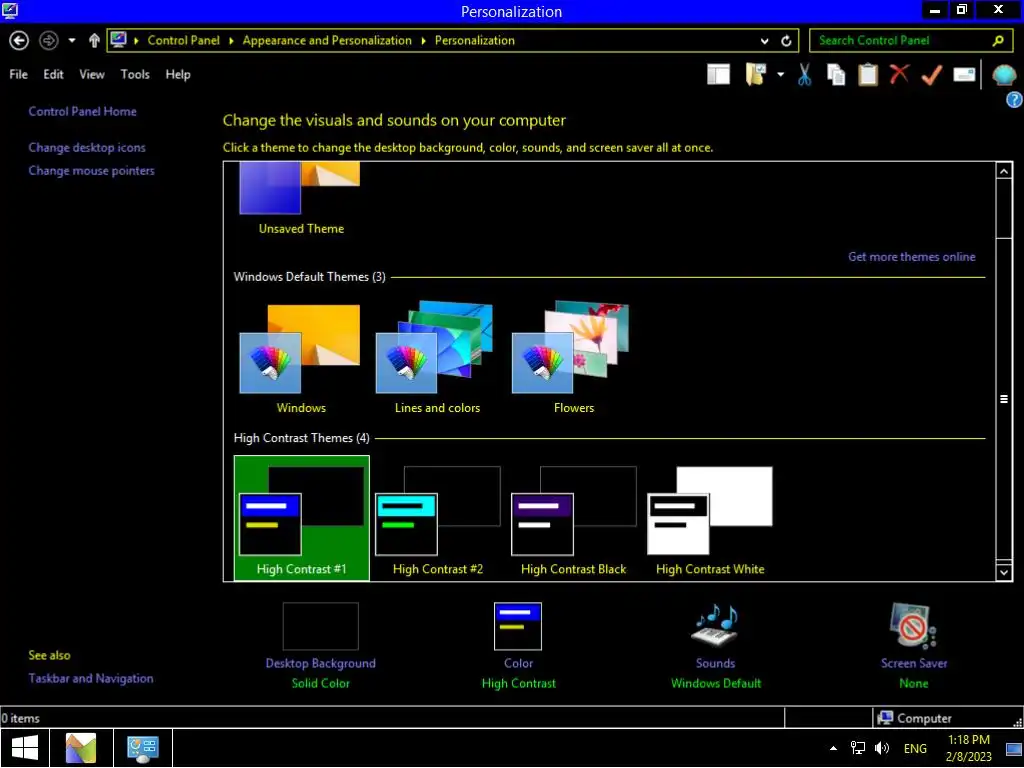1024x768 pixels.
Task: Click the Windows Start button
Action: pos(25,748)
